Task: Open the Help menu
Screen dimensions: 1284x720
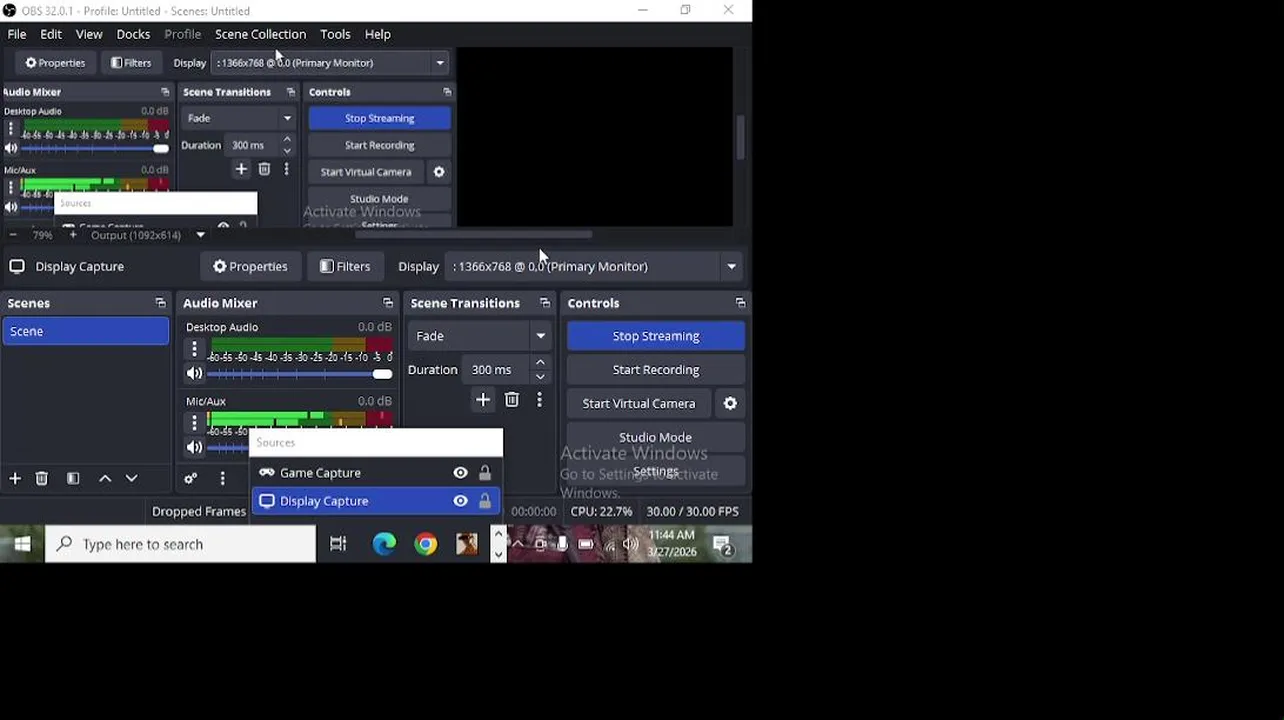Action: point(377,34)
